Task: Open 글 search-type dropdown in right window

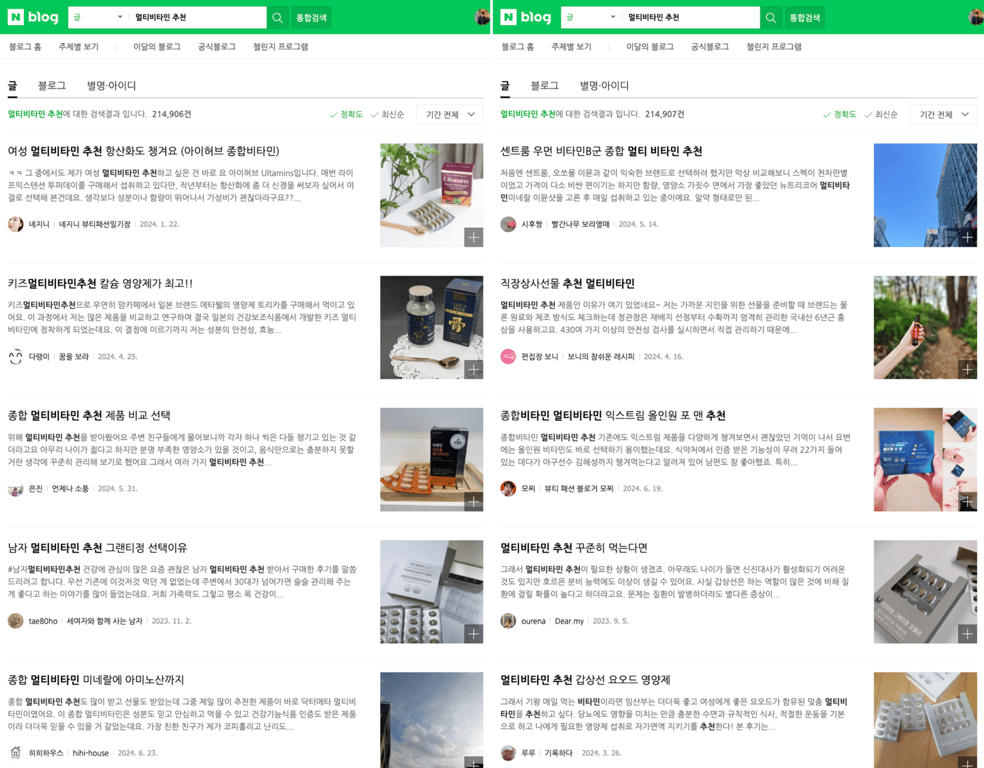Action: [591, 18]
